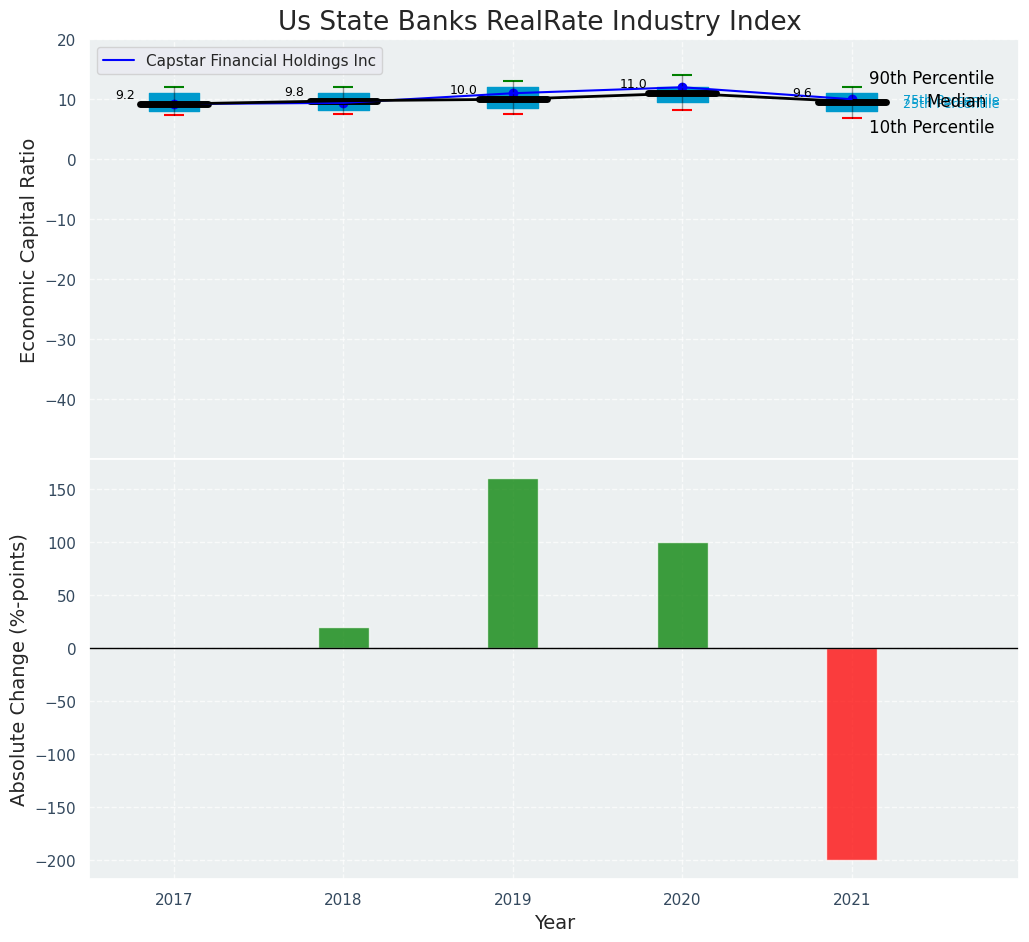Click the blue line sample in the legend
This screenshot has height=942, width=1029.
coord(120,61)
